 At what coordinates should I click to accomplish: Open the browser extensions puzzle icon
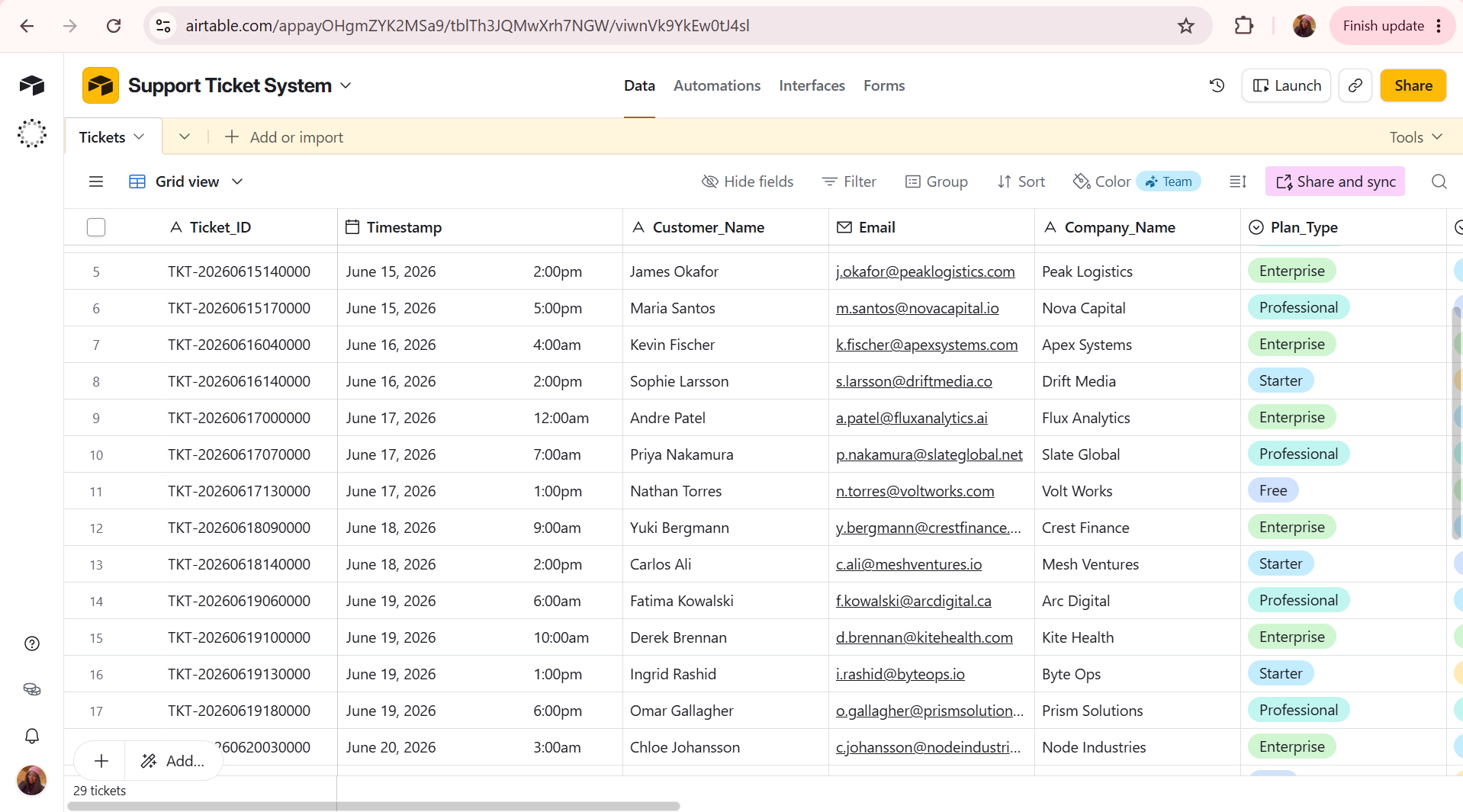point(1243,26)
